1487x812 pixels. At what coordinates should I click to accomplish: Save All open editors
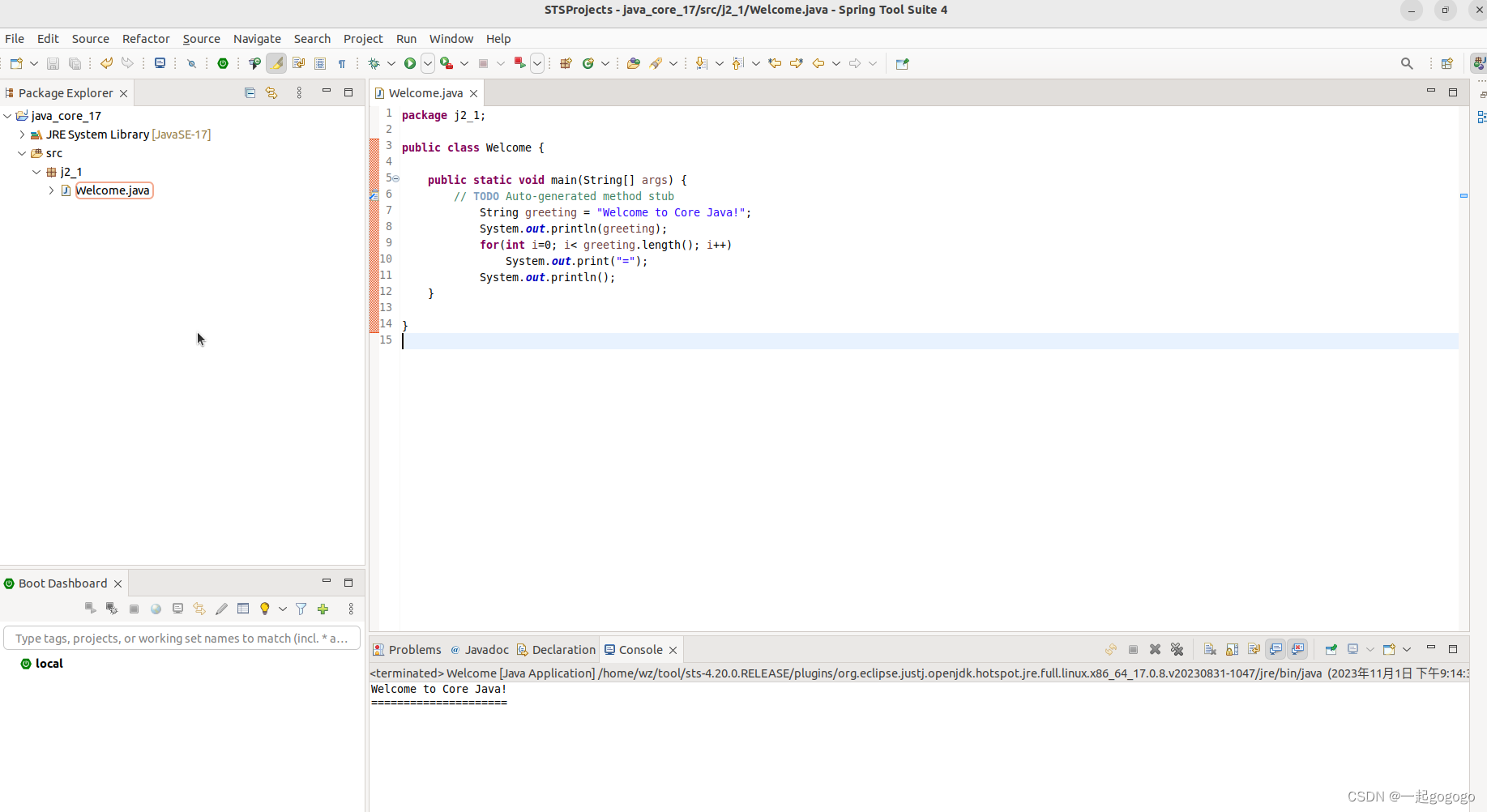[x=74, y=63]
